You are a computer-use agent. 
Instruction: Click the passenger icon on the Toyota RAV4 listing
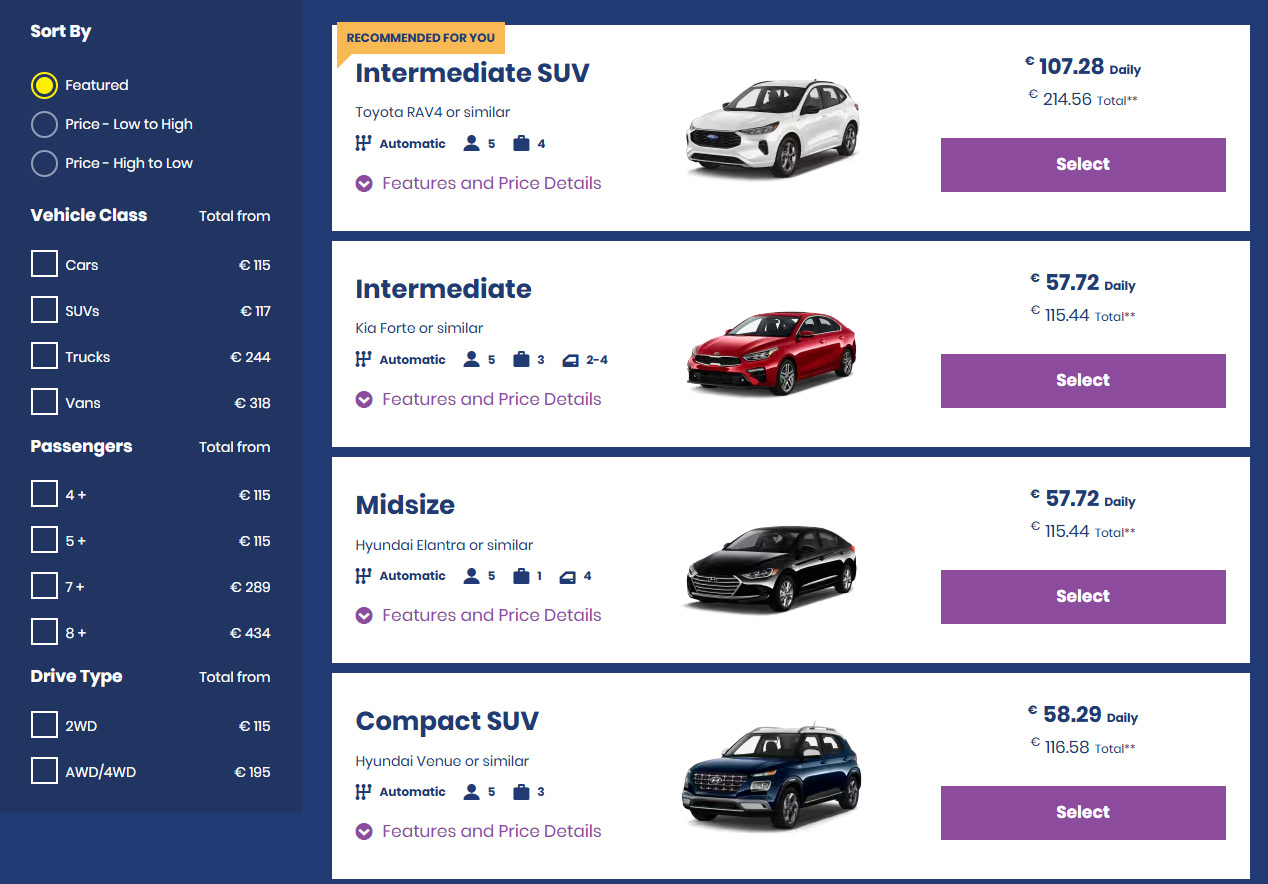[x=472, y=144]
